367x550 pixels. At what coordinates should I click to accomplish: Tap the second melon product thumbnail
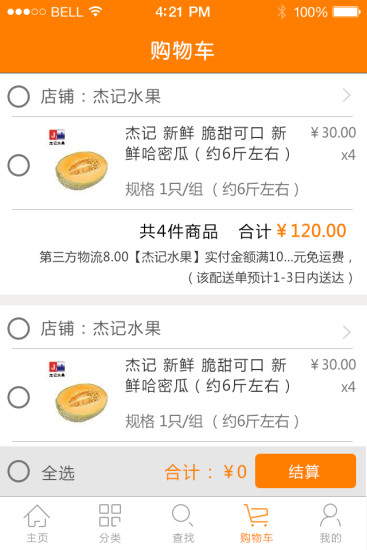pyautogui.click(x=80, y=391)
